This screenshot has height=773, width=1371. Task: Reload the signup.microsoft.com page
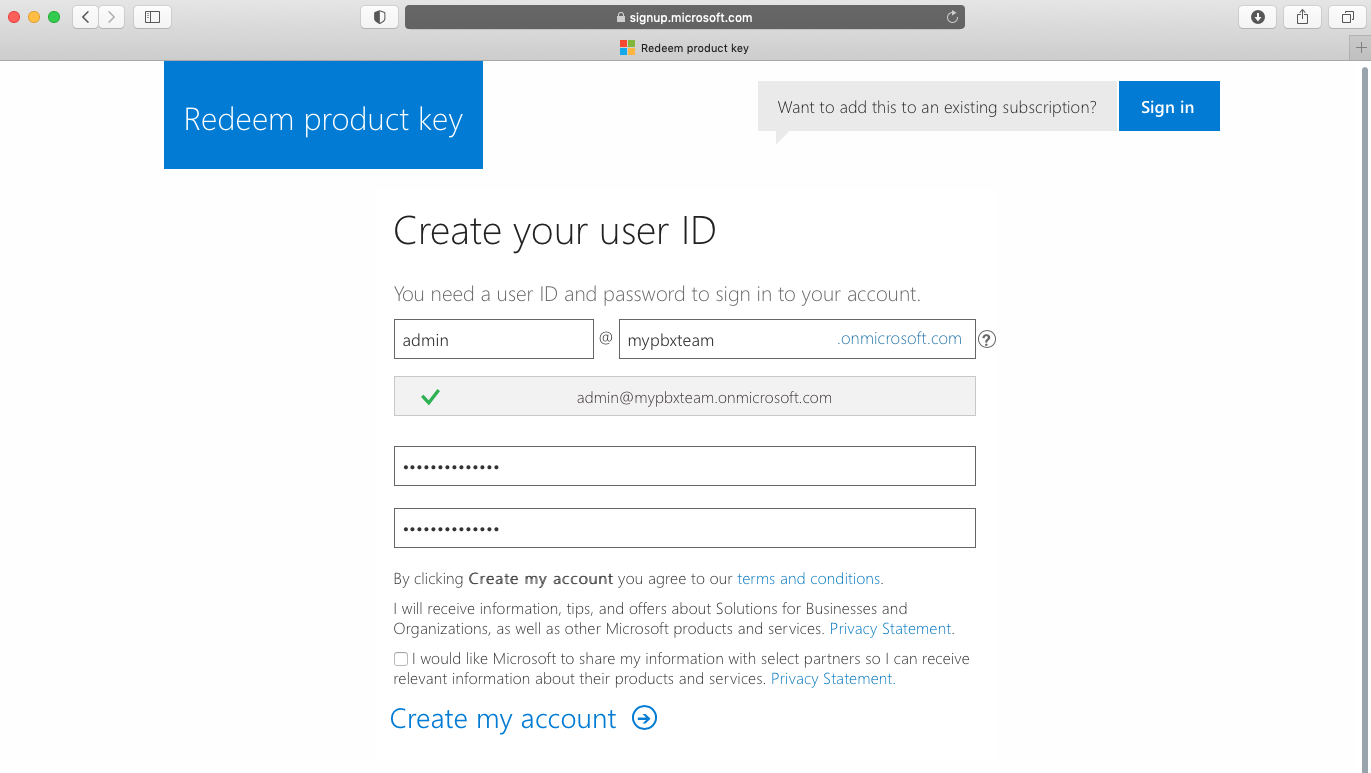coord(949,16)
